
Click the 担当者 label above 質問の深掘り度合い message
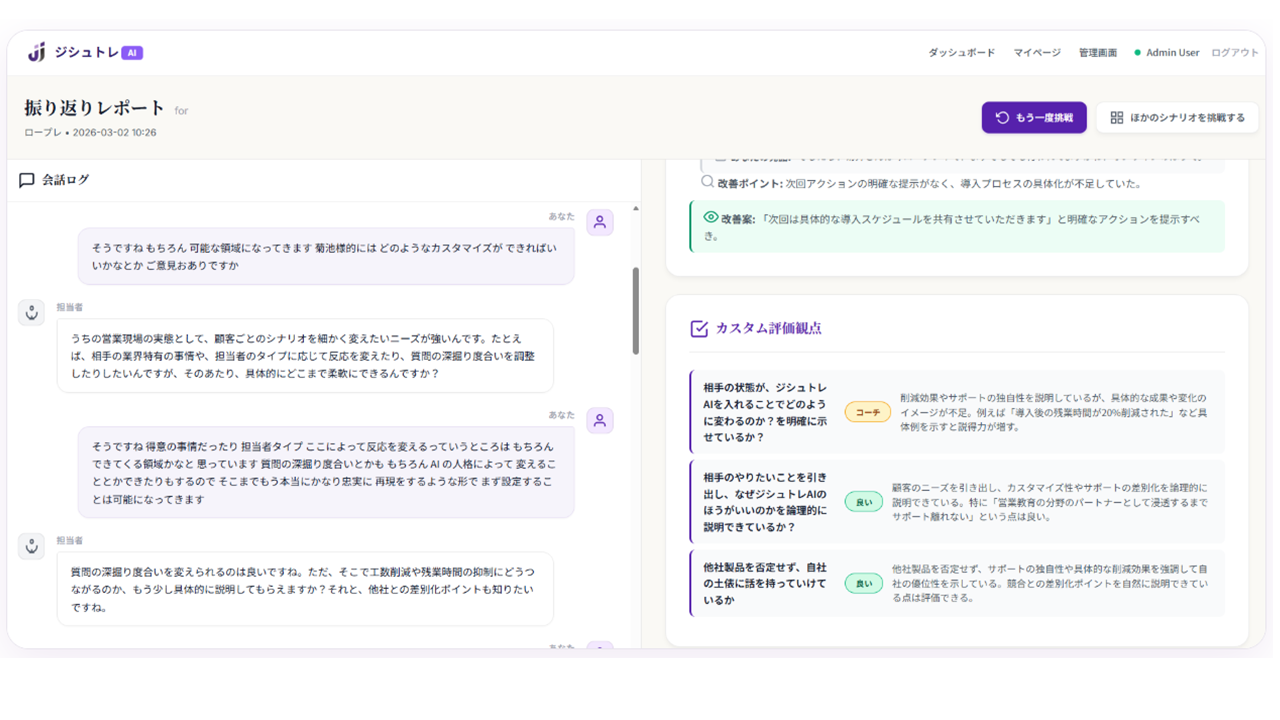pos(70,541)
